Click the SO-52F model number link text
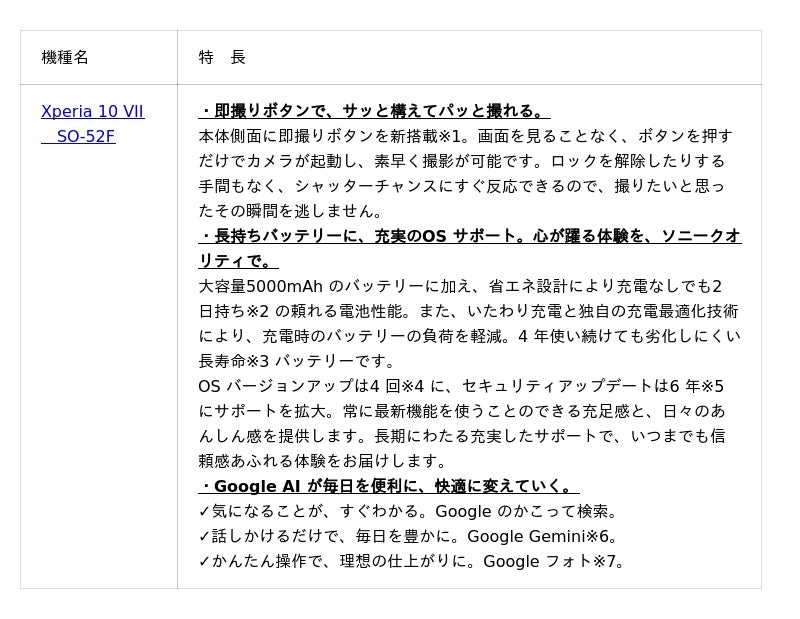This screenshot has height=619, width=800. point(85,137)
